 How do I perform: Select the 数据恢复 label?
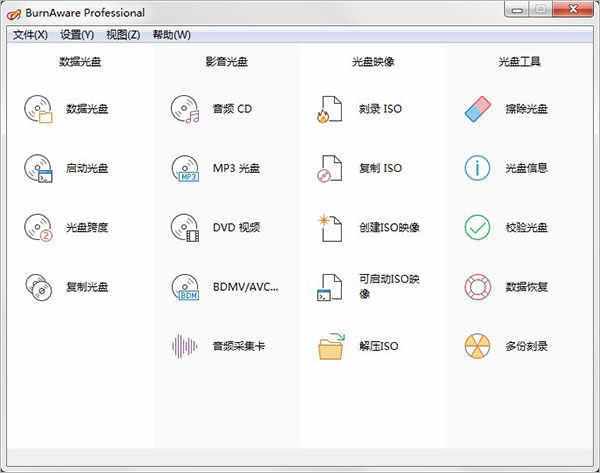527,287
